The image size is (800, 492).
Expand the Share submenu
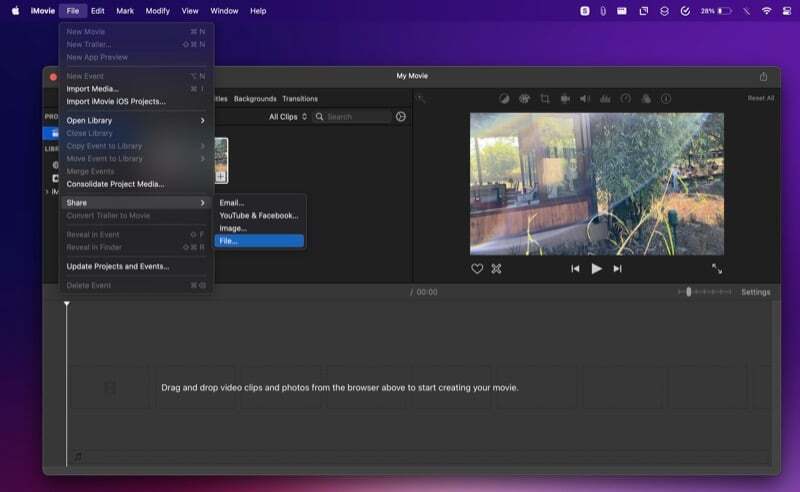pyautogui.click(x=135, y=203)
